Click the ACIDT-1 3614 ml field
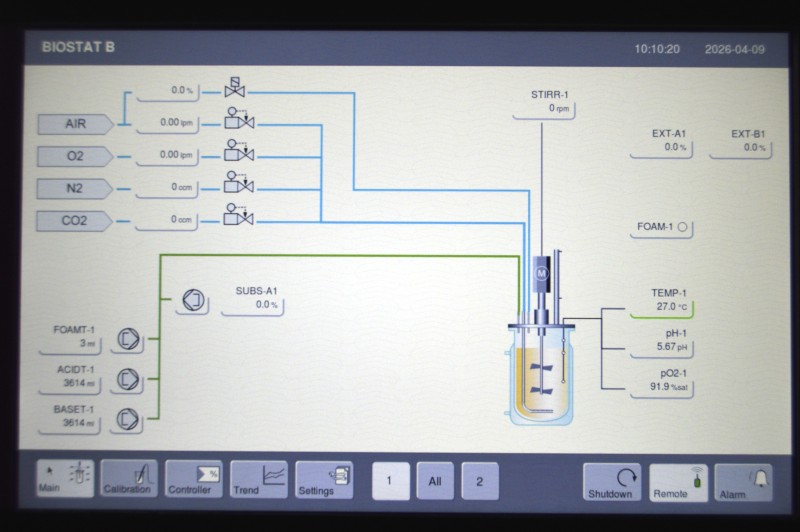The width and height of the screenshot is (800, 532). pos(70,378)
